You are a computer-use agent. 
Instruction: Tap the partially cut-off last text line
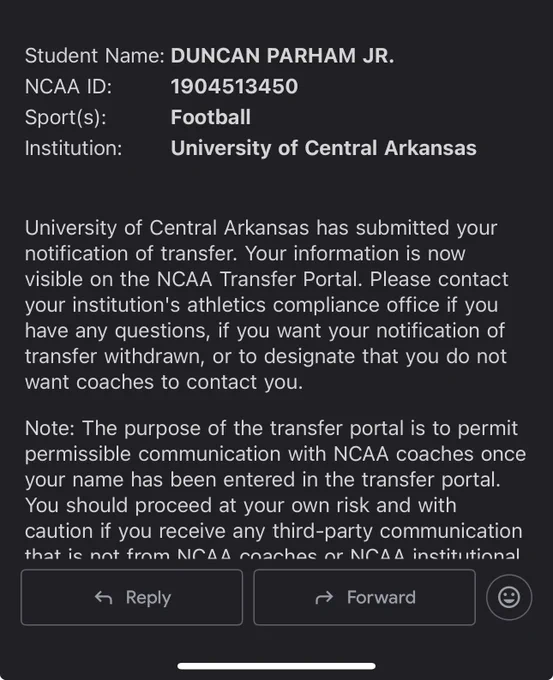272,554
